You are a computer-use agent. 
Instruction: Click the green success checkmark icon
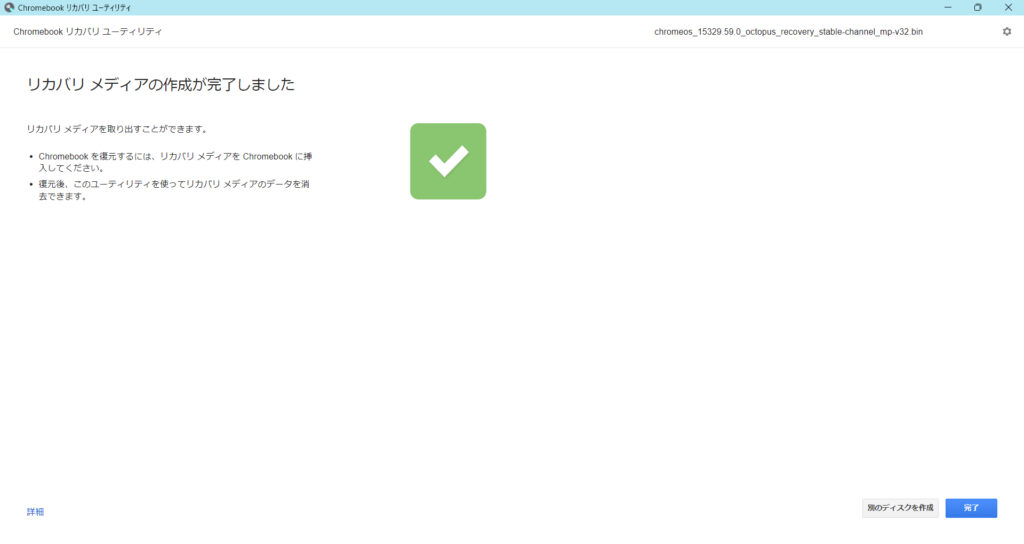click(x=448, y=161)
